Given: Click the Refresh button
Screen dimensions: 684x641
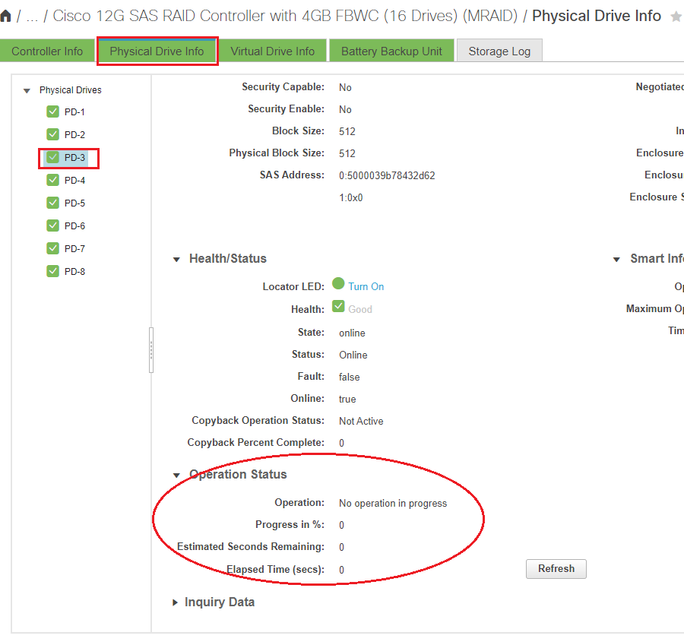Looking at the screenshot, I should (556, 569).
